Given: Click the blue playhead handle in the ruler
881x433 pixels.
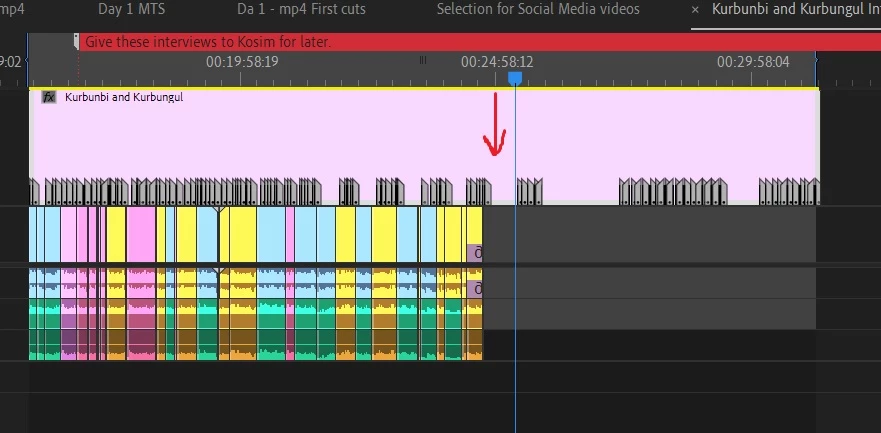Looking at the screenshot, I should pyautogui.click(x=515, y=78).
